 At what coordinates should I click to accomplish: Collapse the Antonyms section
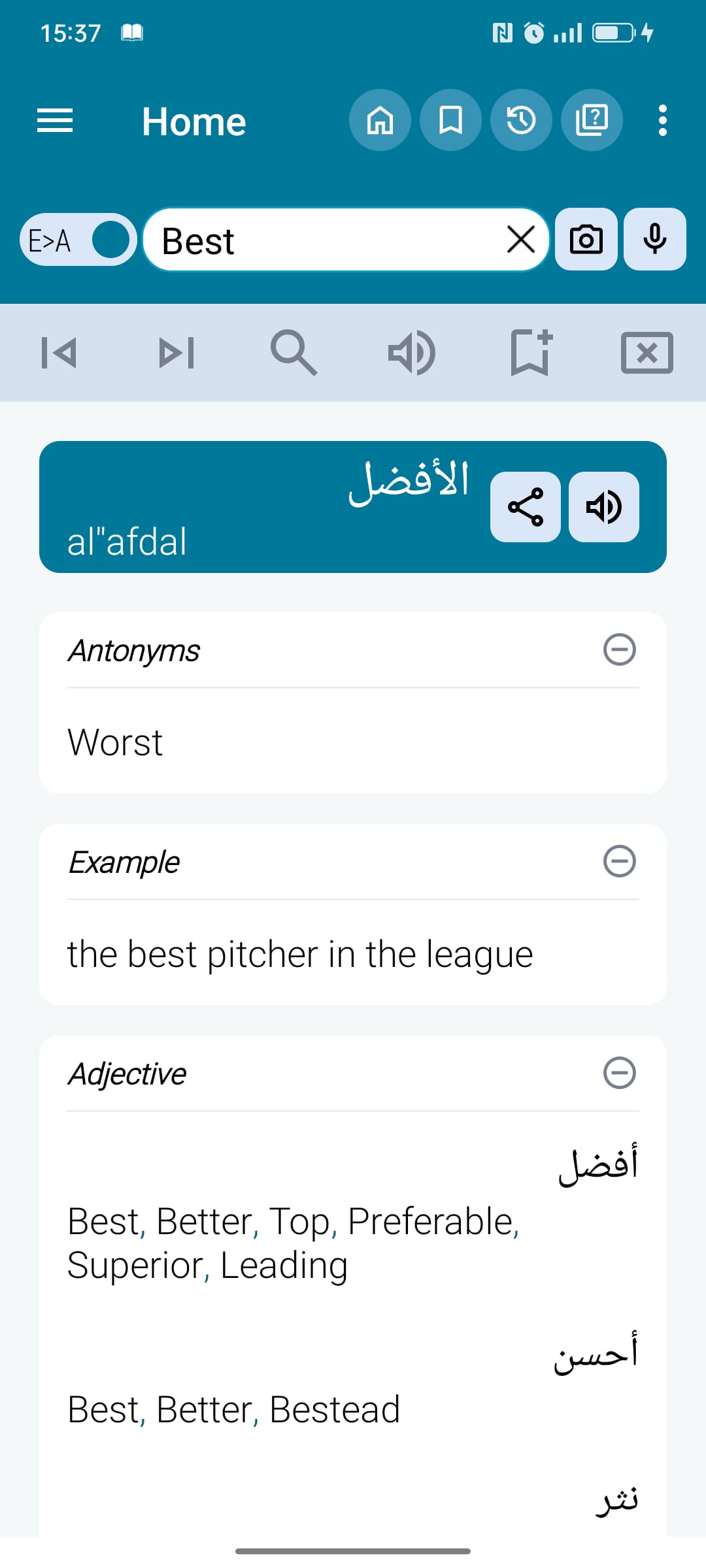point(621,650)
